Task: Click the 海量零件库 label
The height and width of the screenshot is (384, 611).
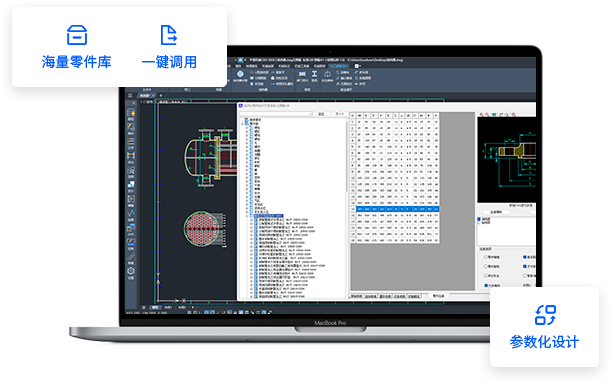Action: point(77,62)
